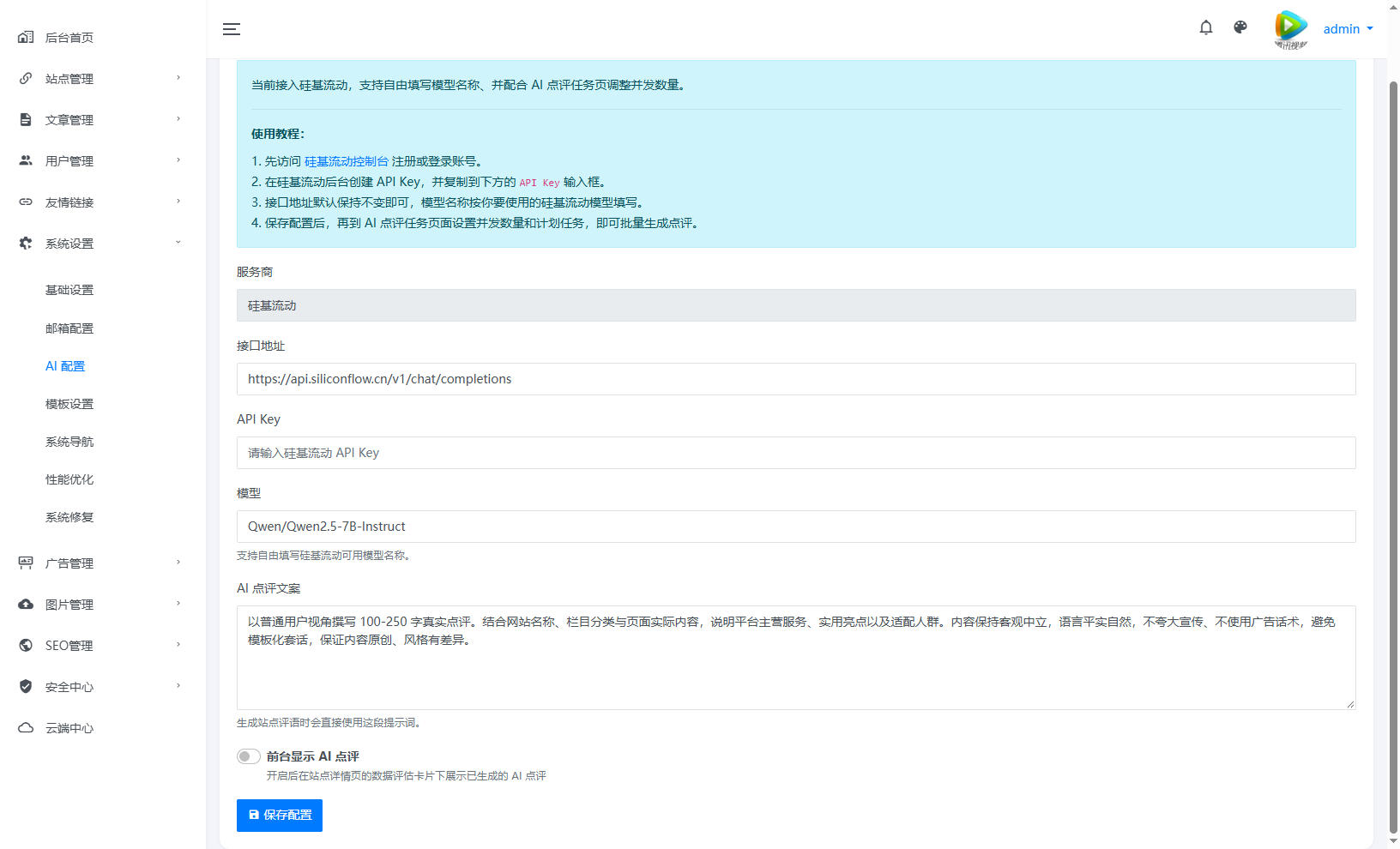
Task: Open the admin user dropdown
Action: click(x=1348, y=29)
